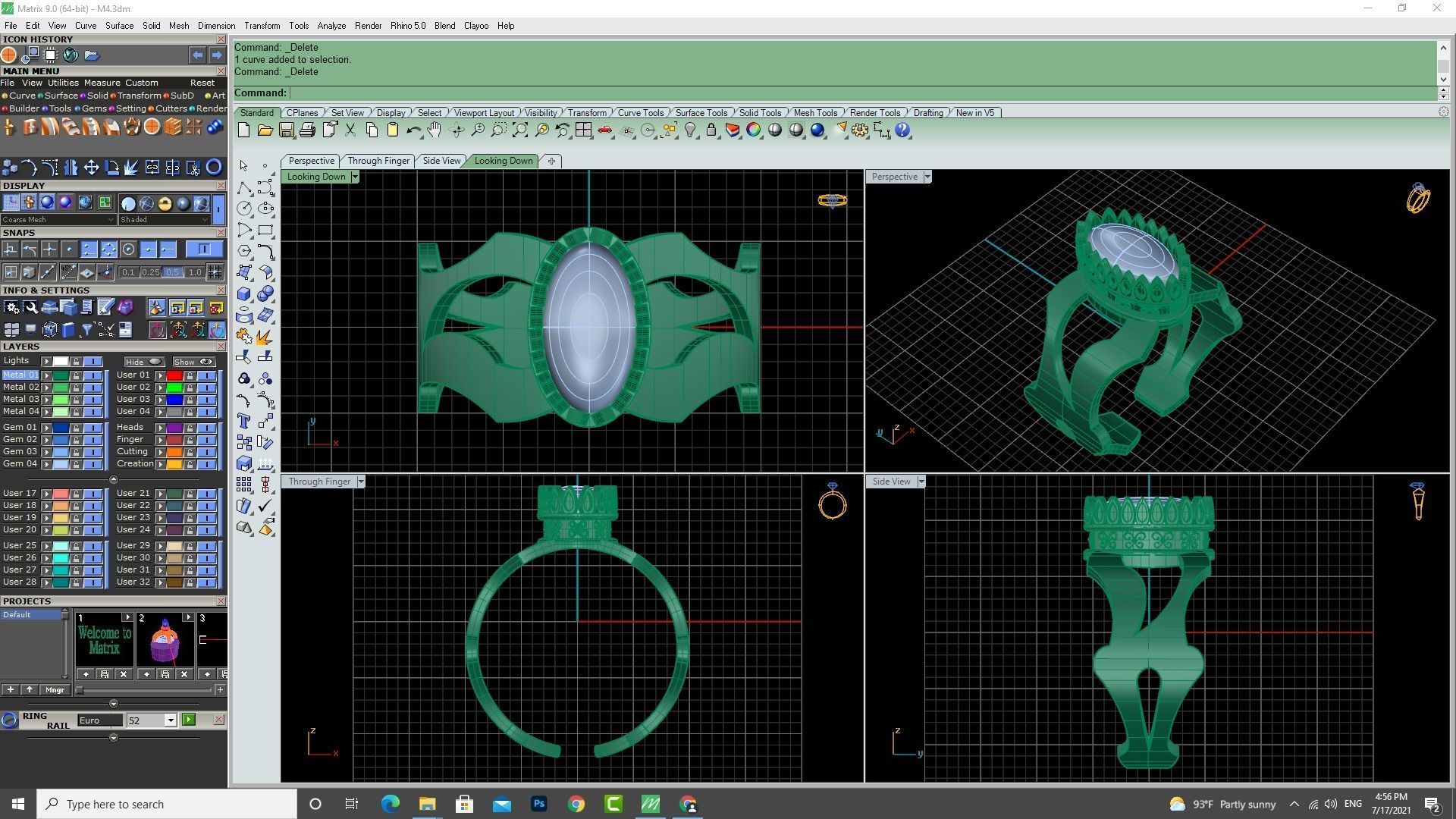Click the Box solid tool icon
The image size is (1456, 819).
244,293
